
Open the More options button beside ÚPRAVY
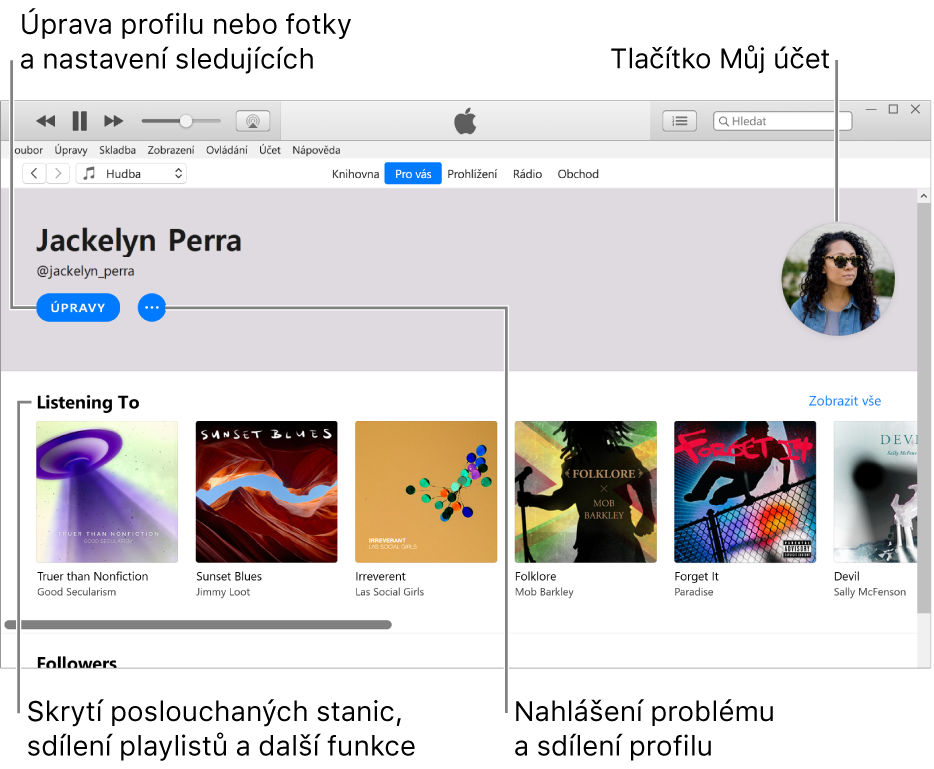(x=151, y=307)
